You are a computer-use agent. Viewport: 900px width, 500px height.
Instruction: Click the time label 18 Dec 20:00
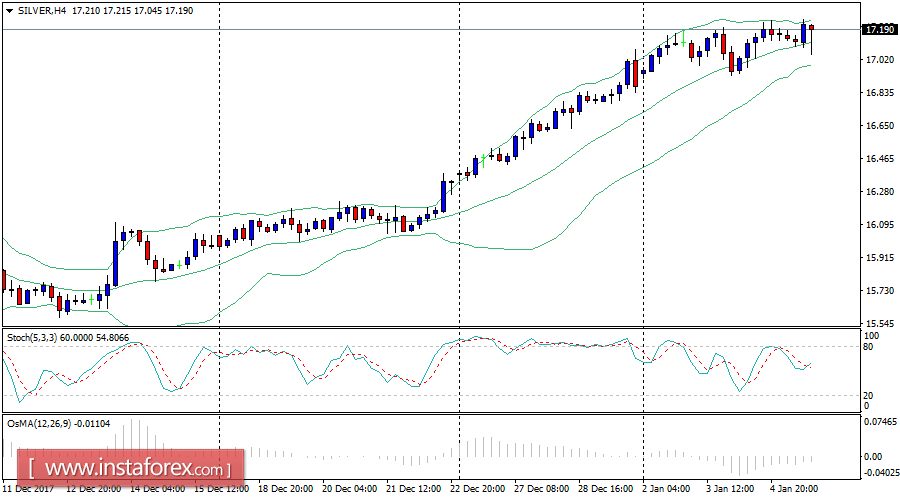(285, 489)
